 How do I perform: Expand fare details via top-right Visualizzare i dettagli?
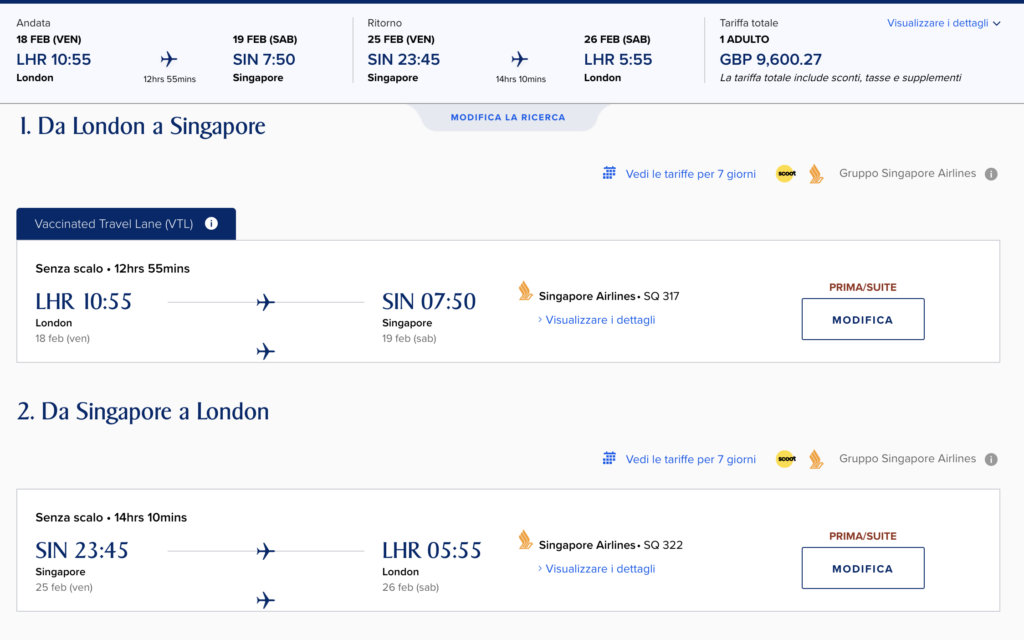(x=943, y=23)
